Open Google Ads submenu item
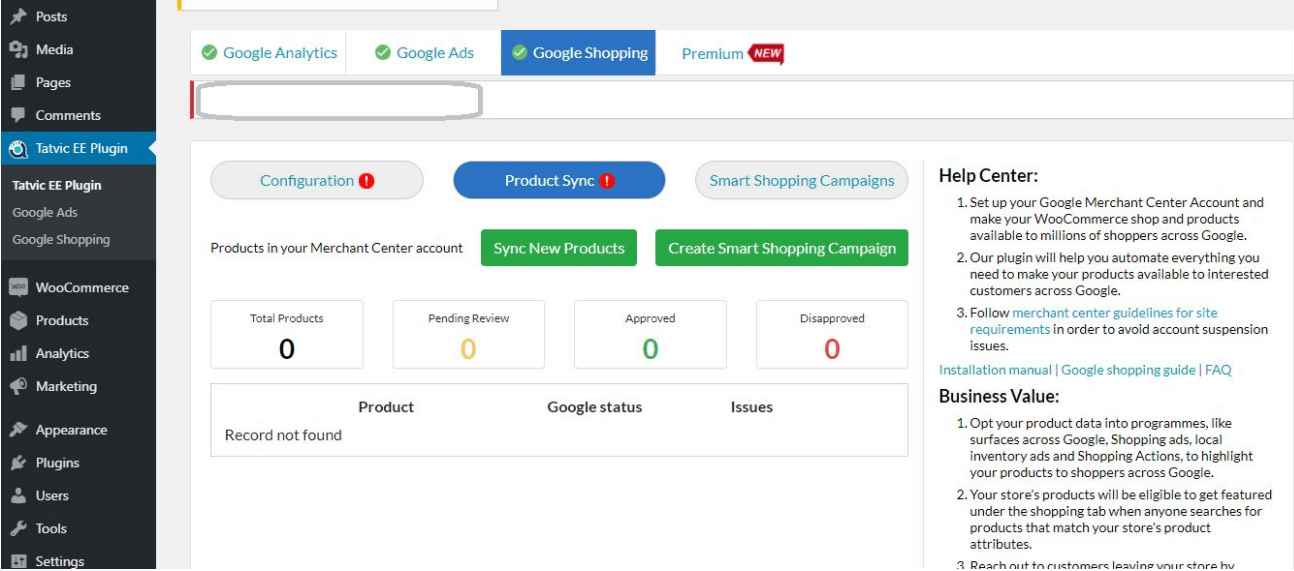The image size is (1294, 571). [x=45, y=212]
